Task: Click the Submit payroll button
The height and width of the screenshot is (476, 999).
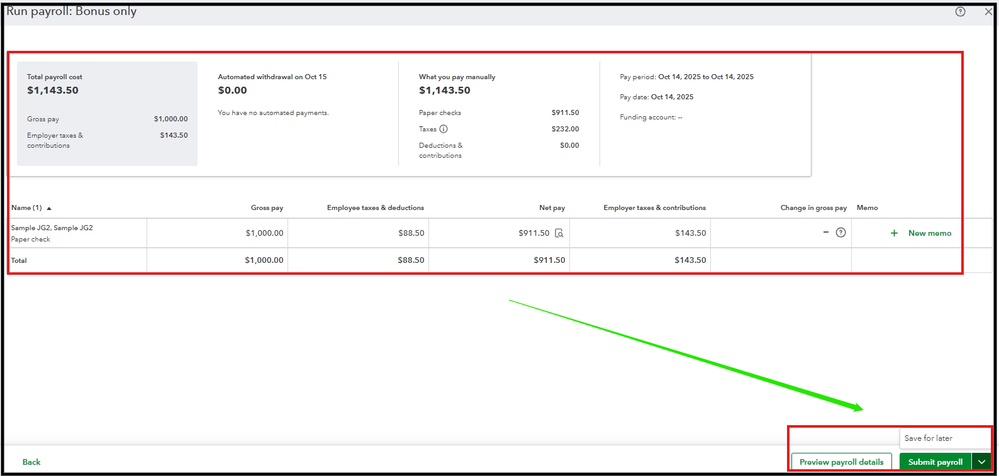Action: (935, 461)
